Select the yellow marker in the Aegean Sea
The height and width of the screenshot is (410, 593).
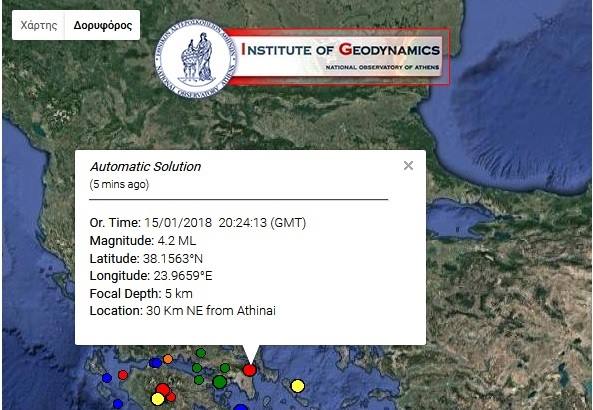(298, 386)
